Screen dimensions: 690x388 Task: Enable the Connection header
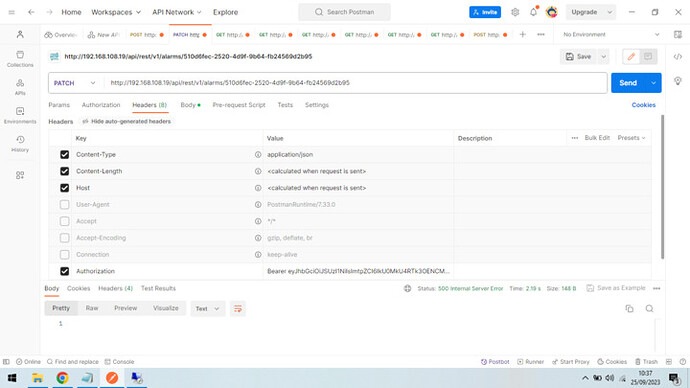point(65,255)
